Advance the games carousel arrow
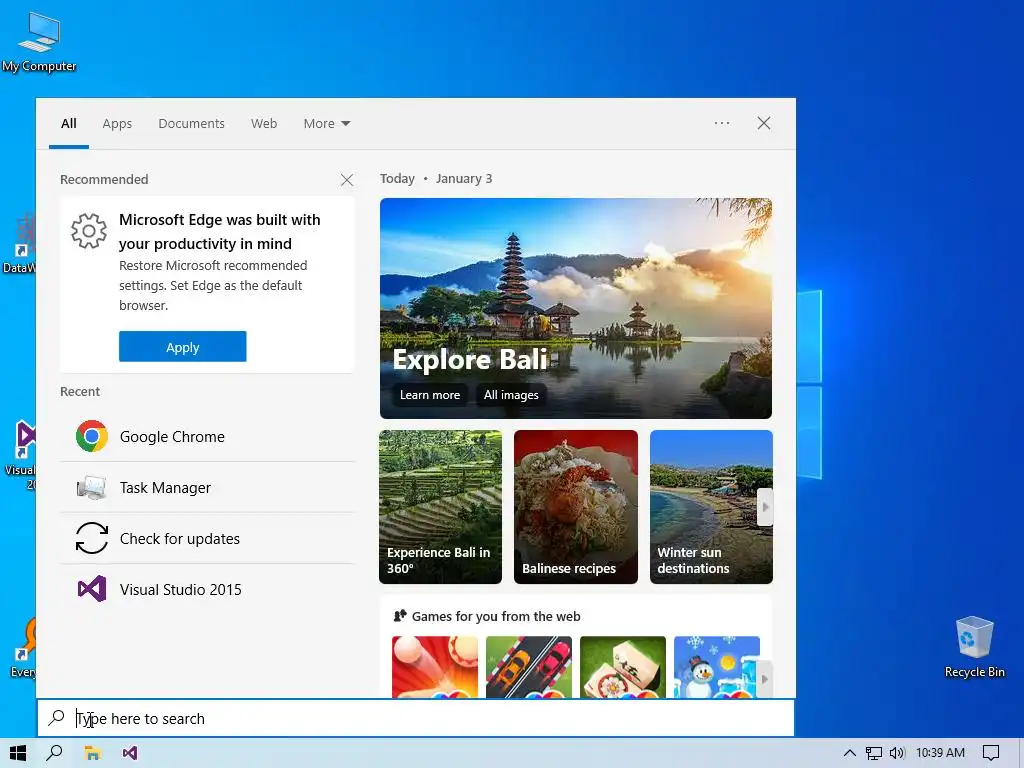The height and width of the screenshot is (768, 1024). click(765, 679)
